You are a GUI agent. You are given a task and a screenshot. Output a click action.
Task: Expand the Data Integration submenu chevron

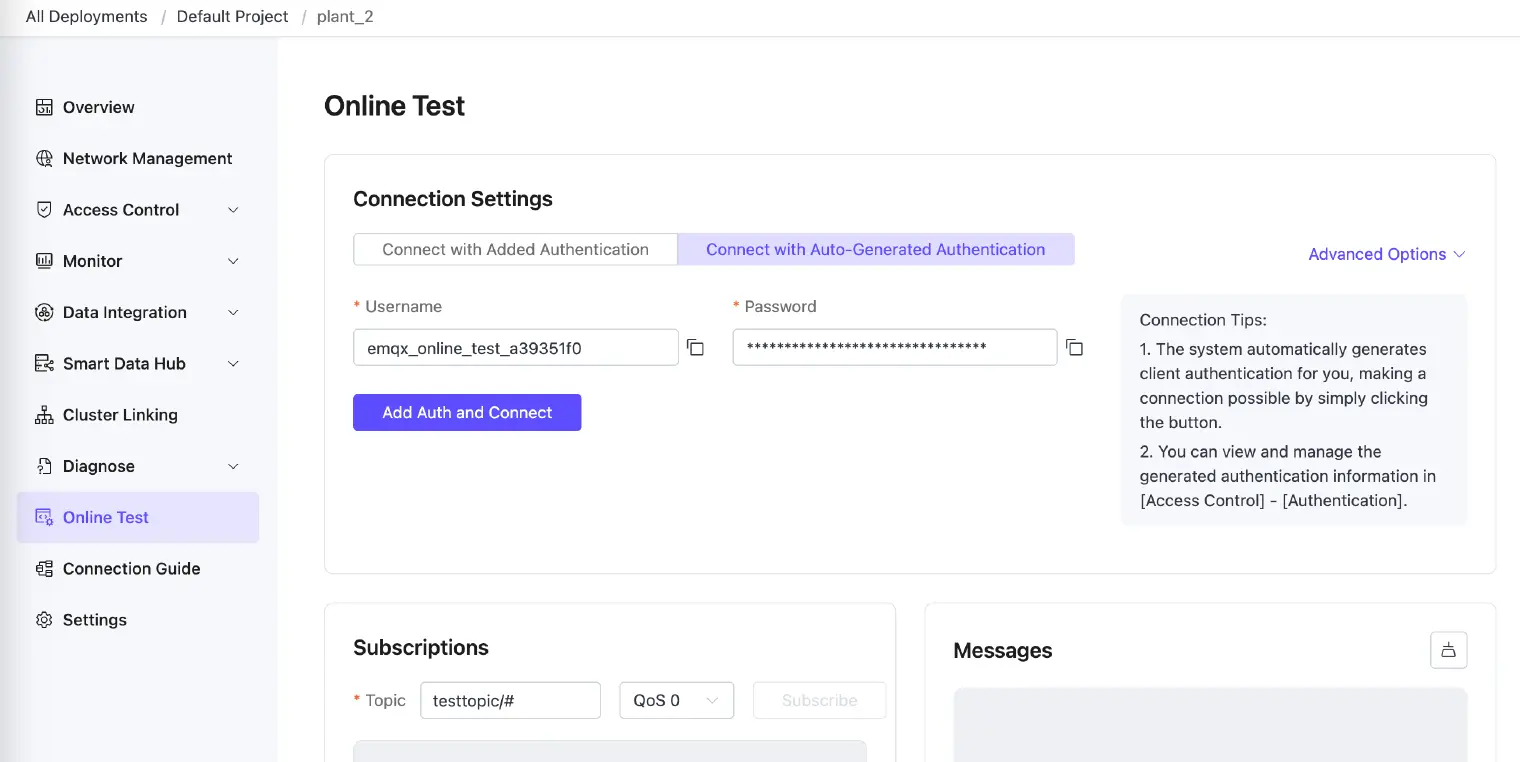(233, 312)
